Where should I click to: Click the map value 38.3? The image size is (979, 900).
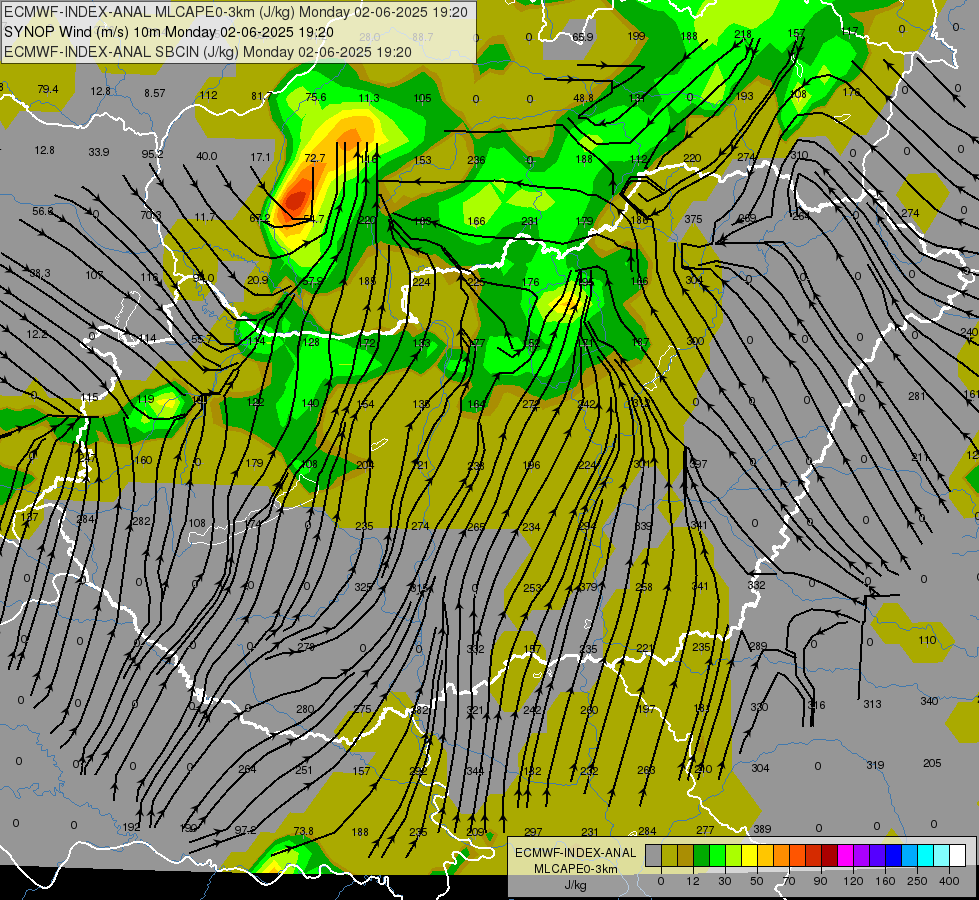point(40,273)
